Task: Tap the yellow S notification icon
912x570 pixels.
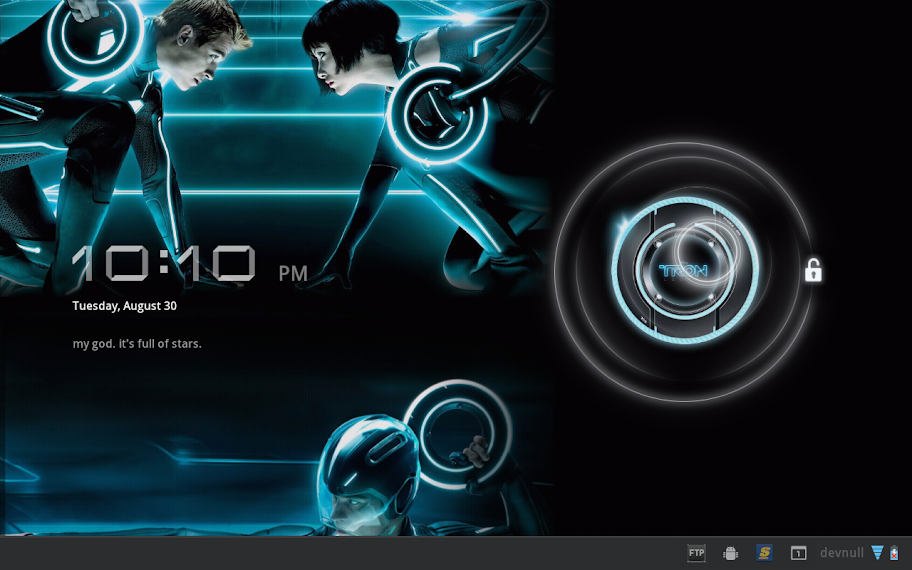Action: point(764,553)
